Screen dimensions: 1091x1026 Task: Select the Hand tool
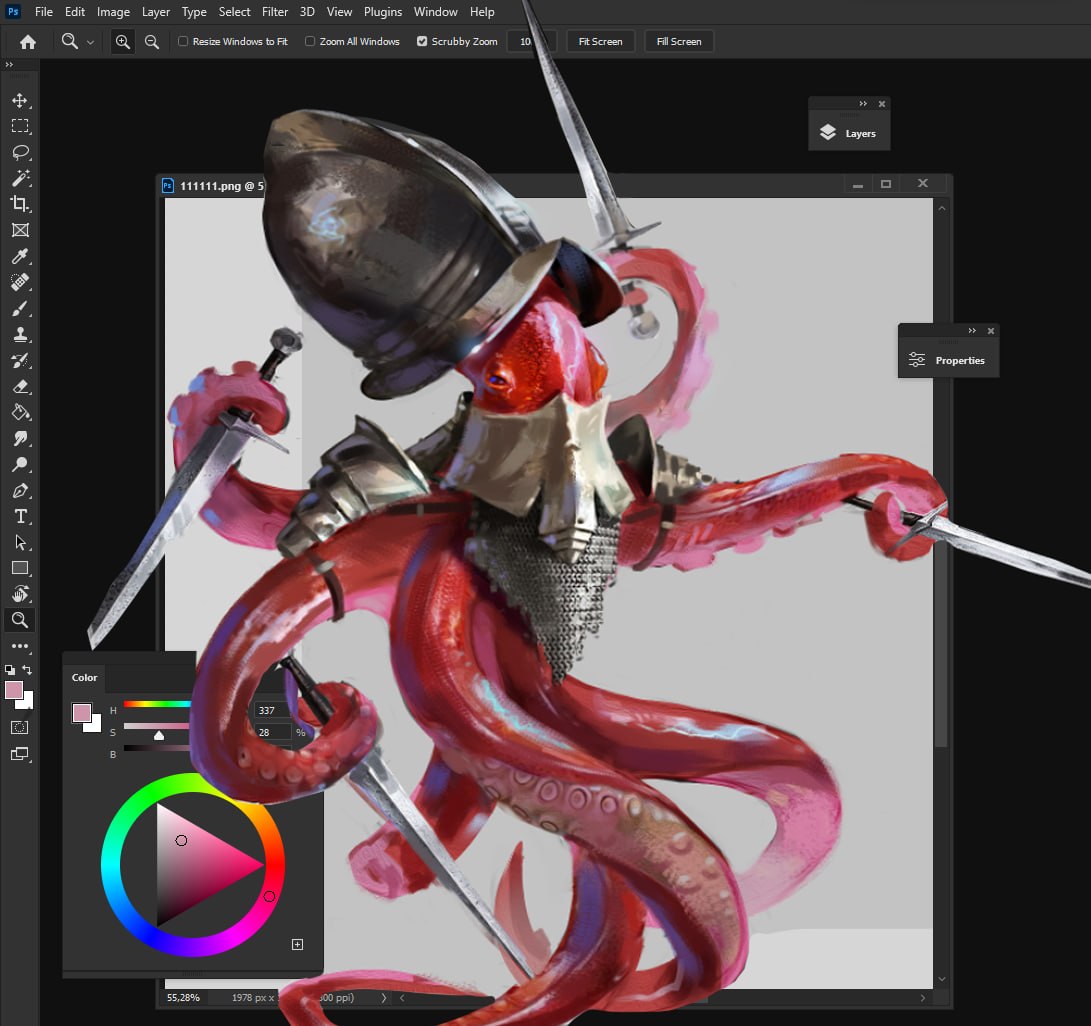[19, 594]
